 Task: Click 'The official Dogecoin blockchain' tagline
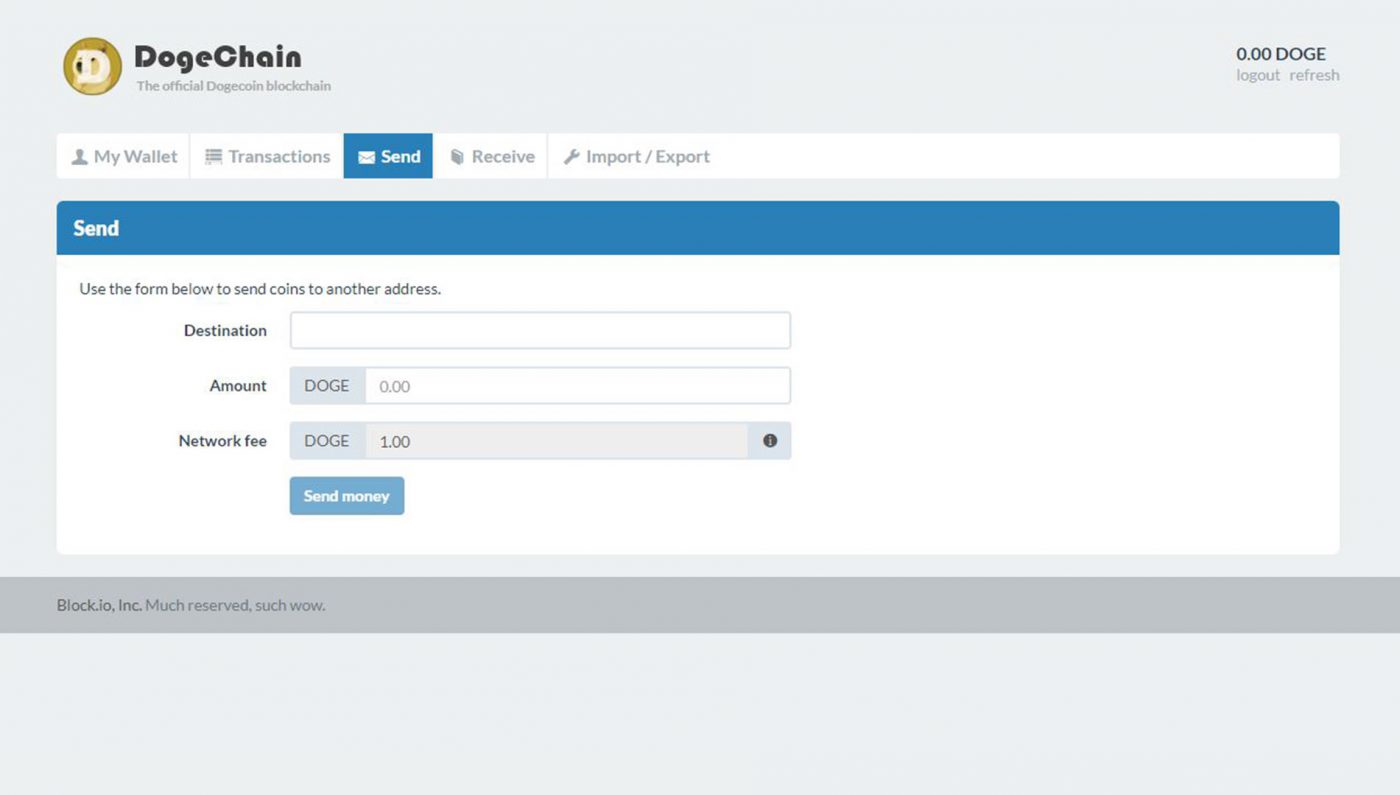234,86
